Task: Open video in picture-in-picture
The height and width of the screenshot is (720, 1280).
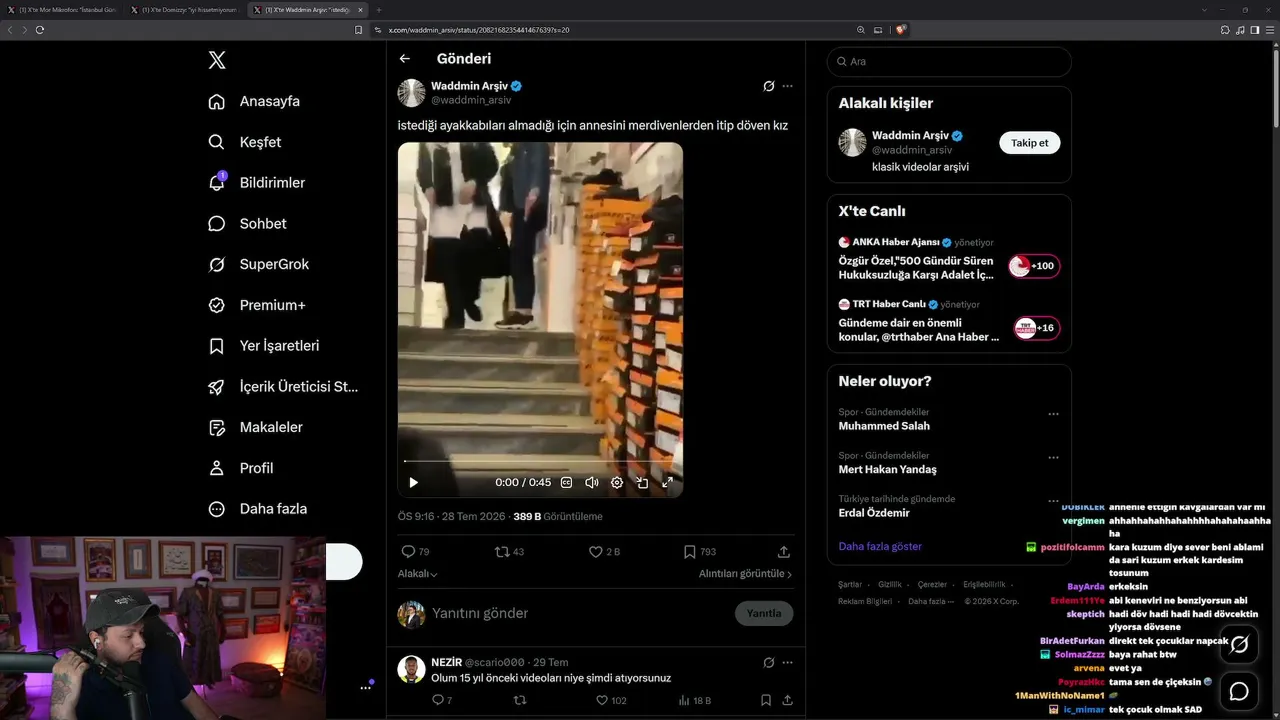Action: pyautogui.click(x=642, y=482)
